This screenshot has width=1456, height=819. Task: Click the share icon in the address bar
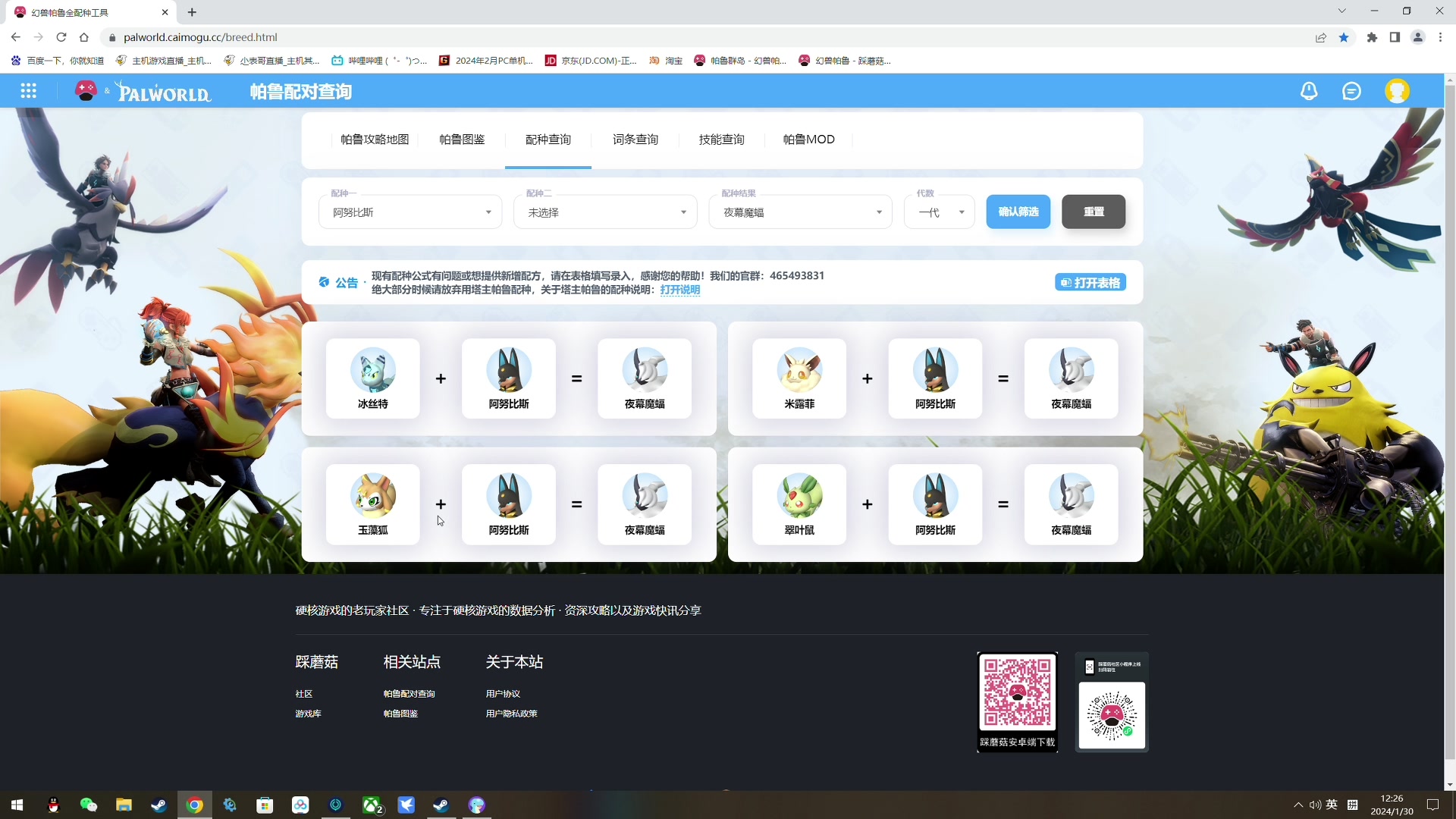[1321, 37]
